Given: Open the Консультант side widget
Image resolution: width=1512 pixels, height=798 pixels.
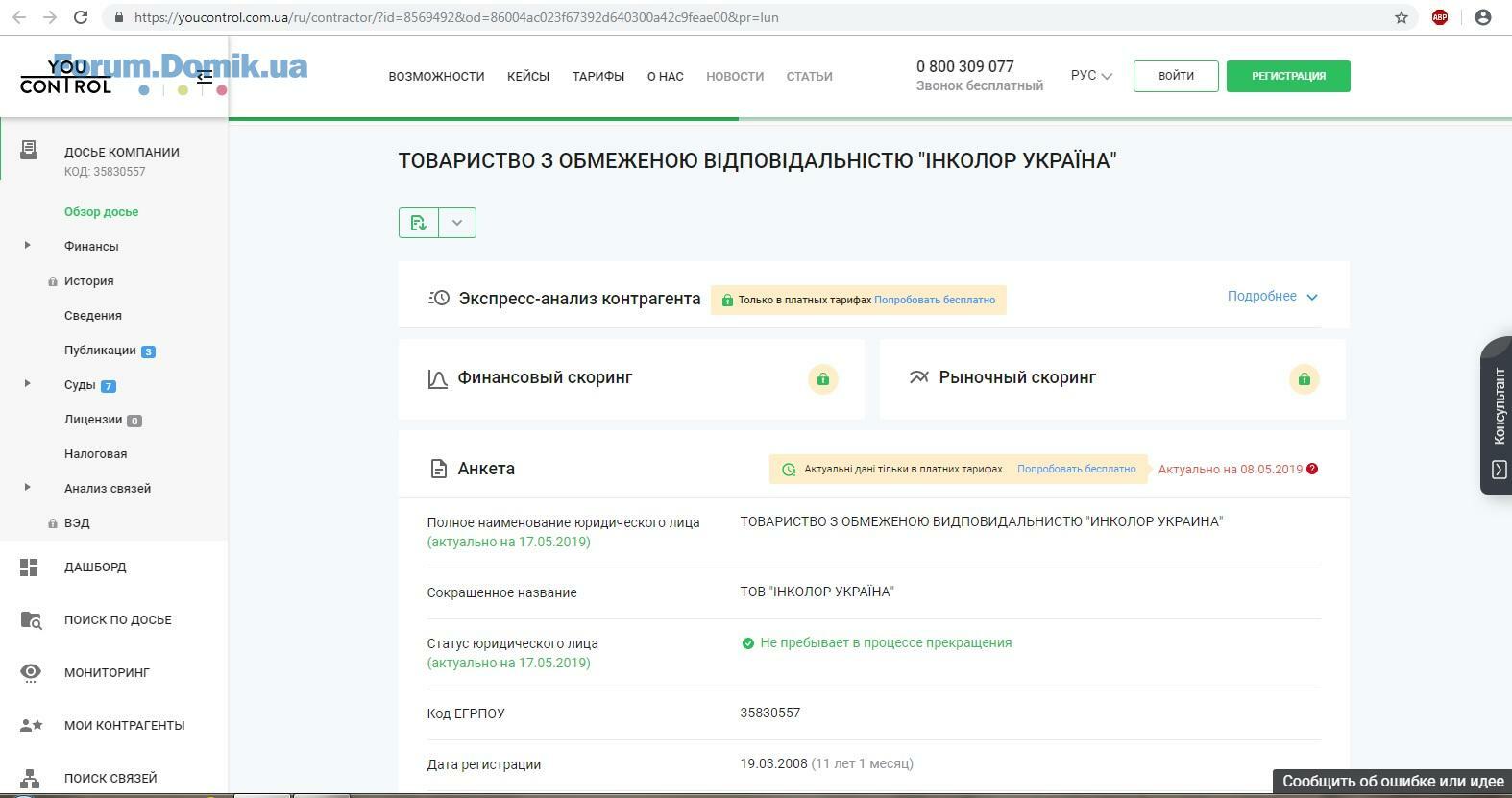Looking at the screenshot, I should coord(1497,416).
